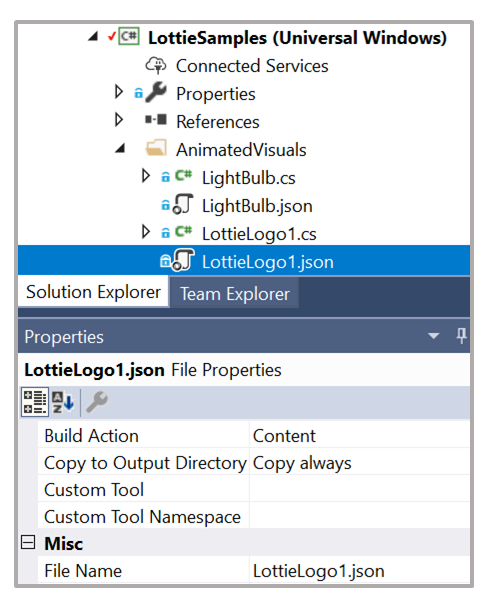Sort properties alphabetically

point(63,402)
